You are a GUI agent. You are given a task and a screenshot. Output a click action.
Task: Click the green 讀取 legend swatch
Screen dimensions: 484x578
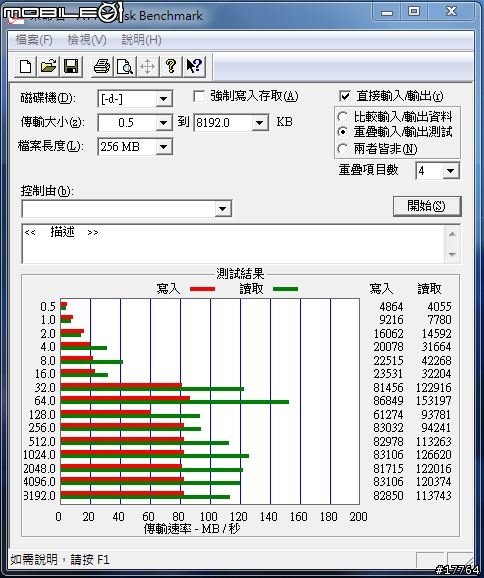click(285, 289)
